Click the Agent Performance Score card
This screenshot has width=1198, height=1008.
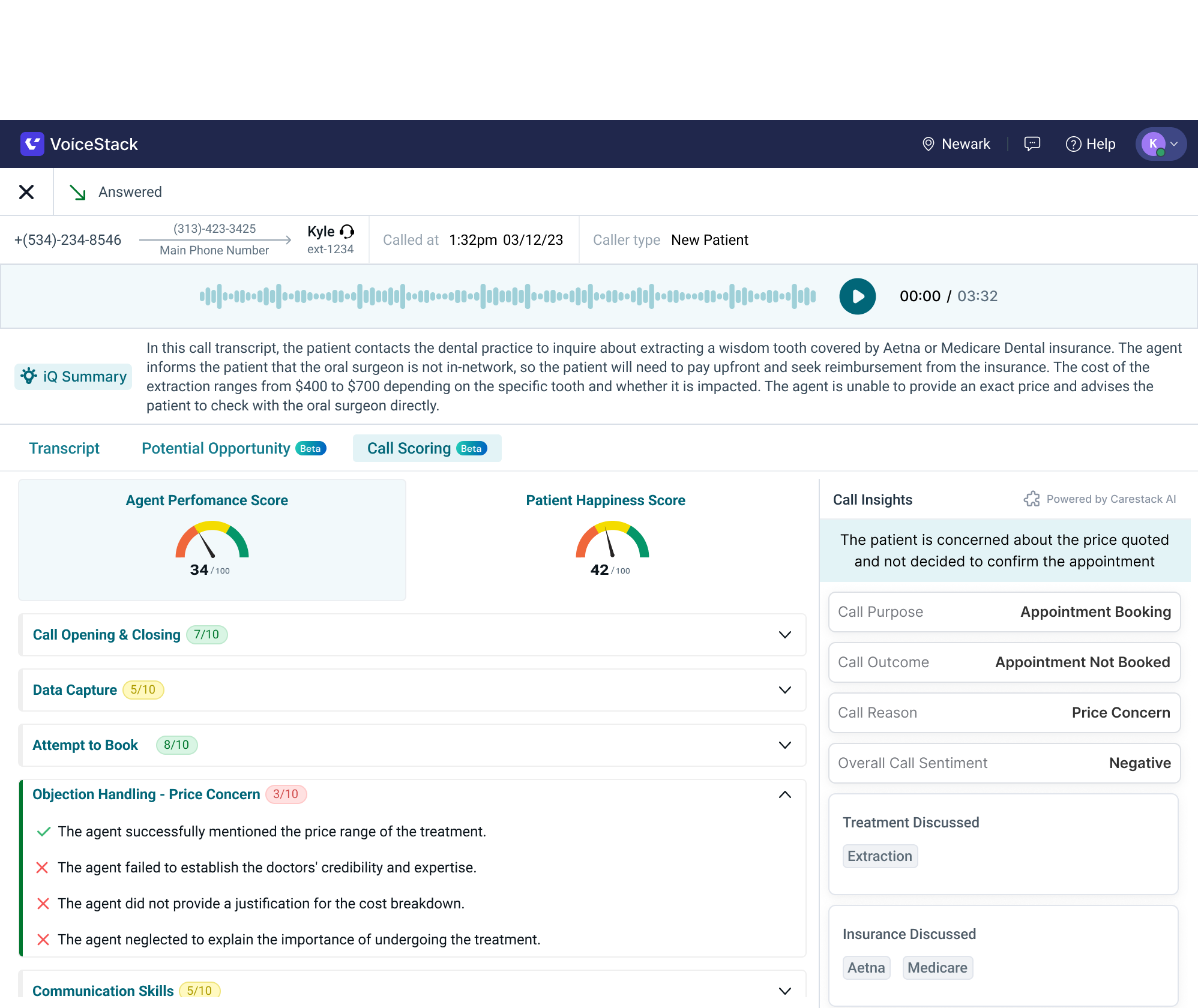[x=212, y=540]
